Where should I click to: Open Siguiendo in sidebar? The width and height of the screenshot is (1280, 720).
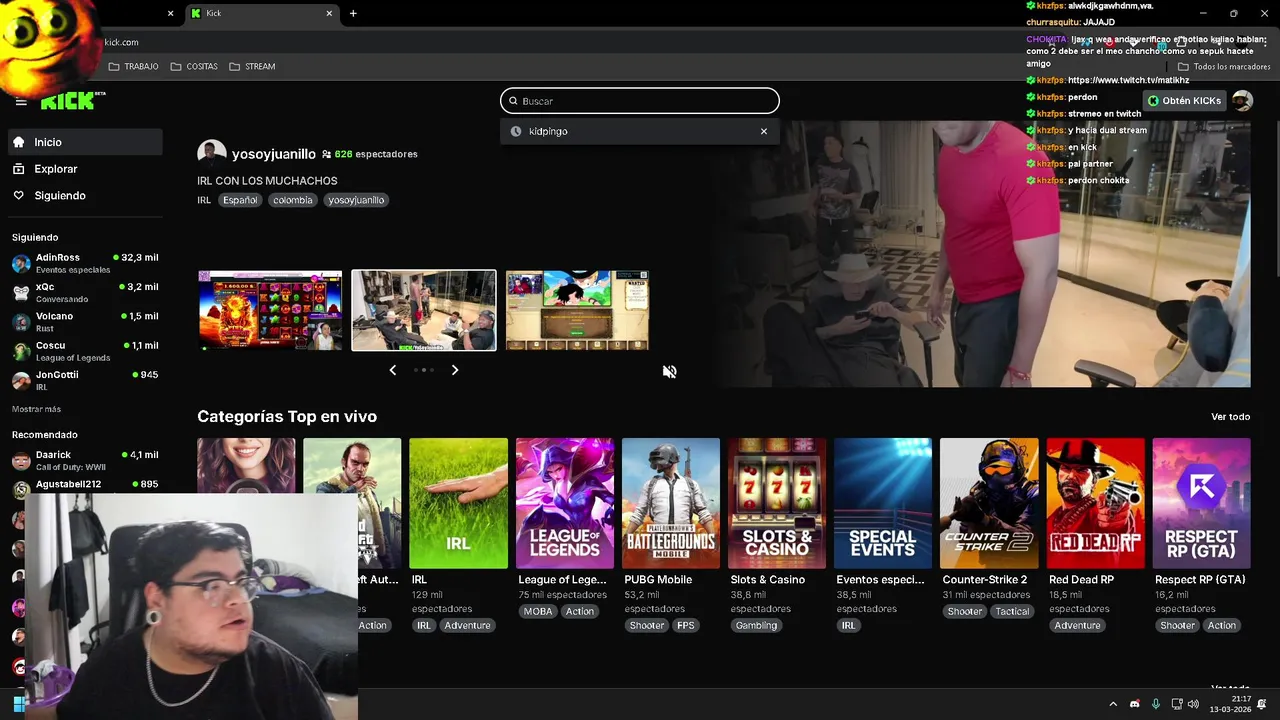pos(85,196)
